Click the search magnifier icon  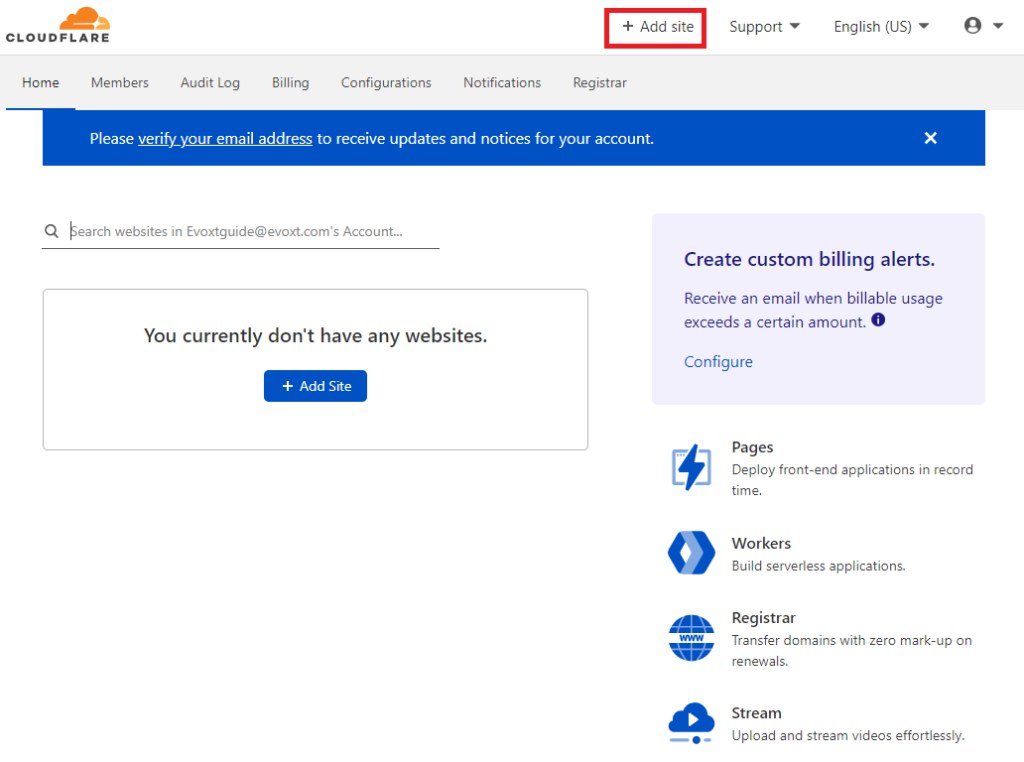[x=51, y=231]
